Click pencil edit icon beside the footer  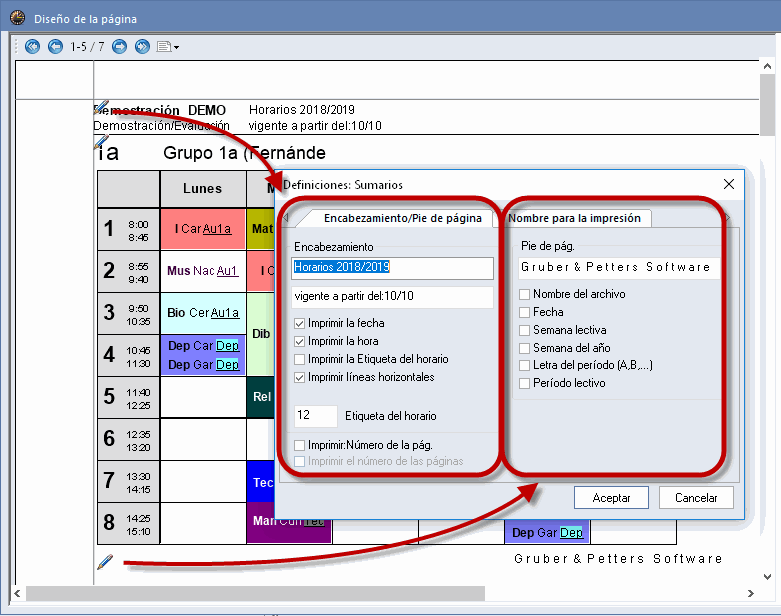click(105, 562)
